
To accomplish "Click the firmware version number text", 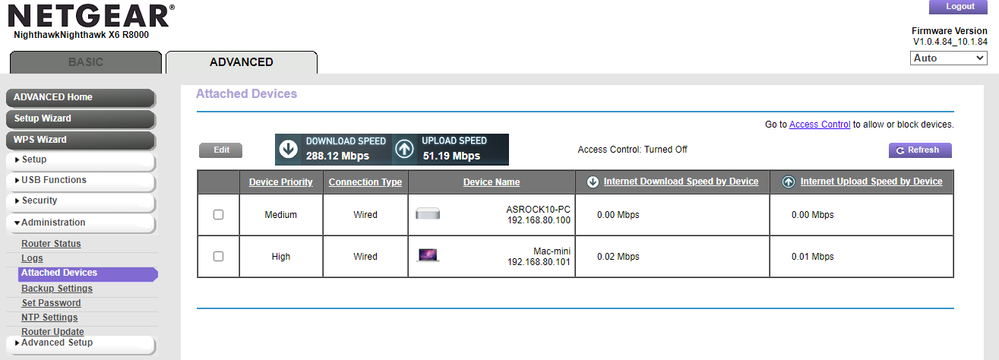I will [x=950, y=41].
